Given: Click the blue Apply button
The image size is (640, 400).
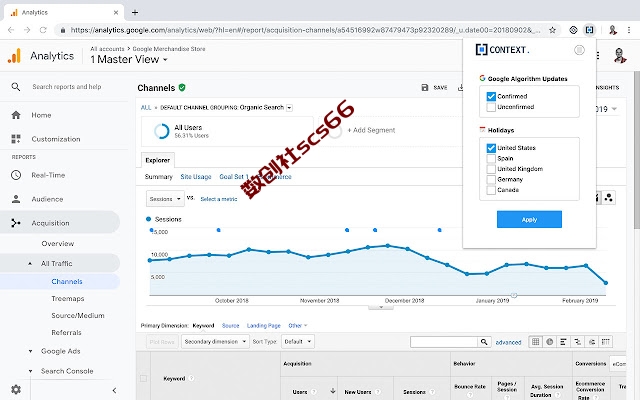Looking at the screenshot, I should (529, 220).
